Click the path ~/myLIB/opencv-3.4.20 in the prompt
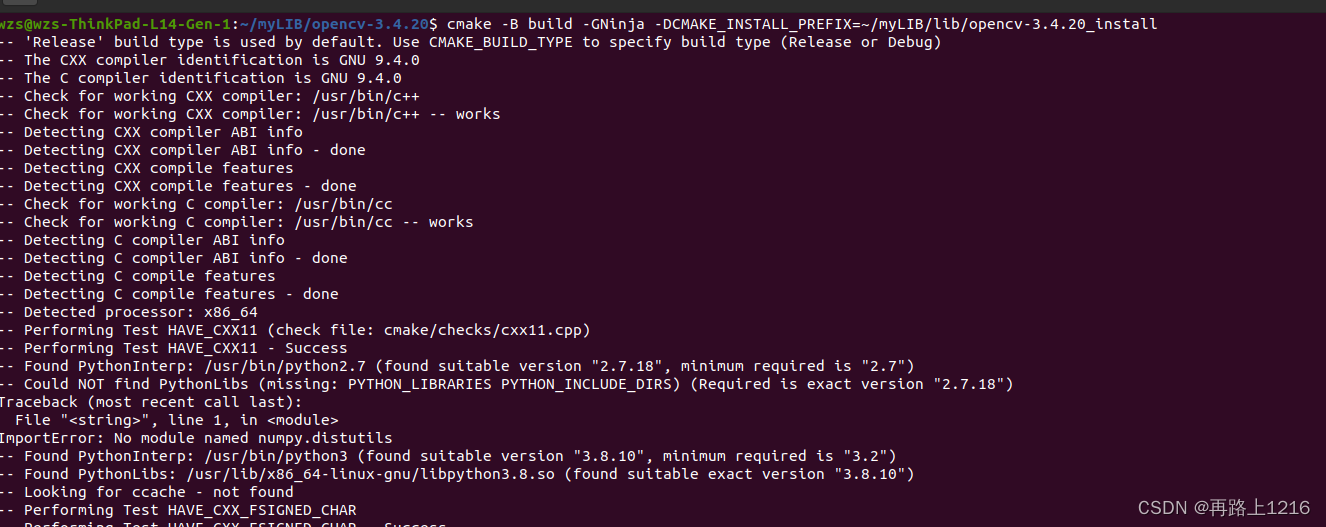This screenshot has width=1326, height=527. (335, 23)
